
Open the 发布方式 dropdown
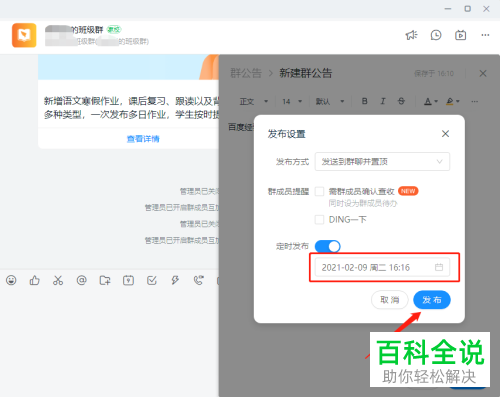coord(382,162)
